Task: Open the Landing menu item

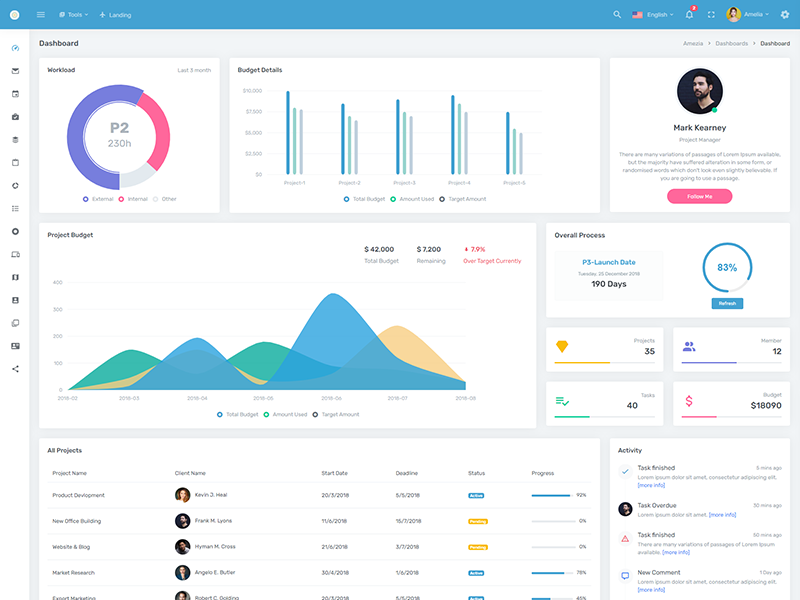Action: [114, 15]
